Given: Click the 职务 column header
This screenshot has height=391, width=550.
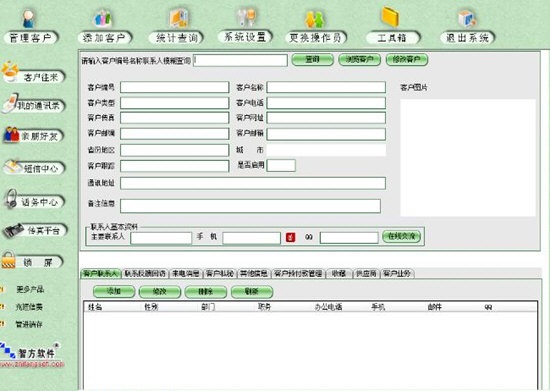Looking at the screenshot, I should coord(264,307).
